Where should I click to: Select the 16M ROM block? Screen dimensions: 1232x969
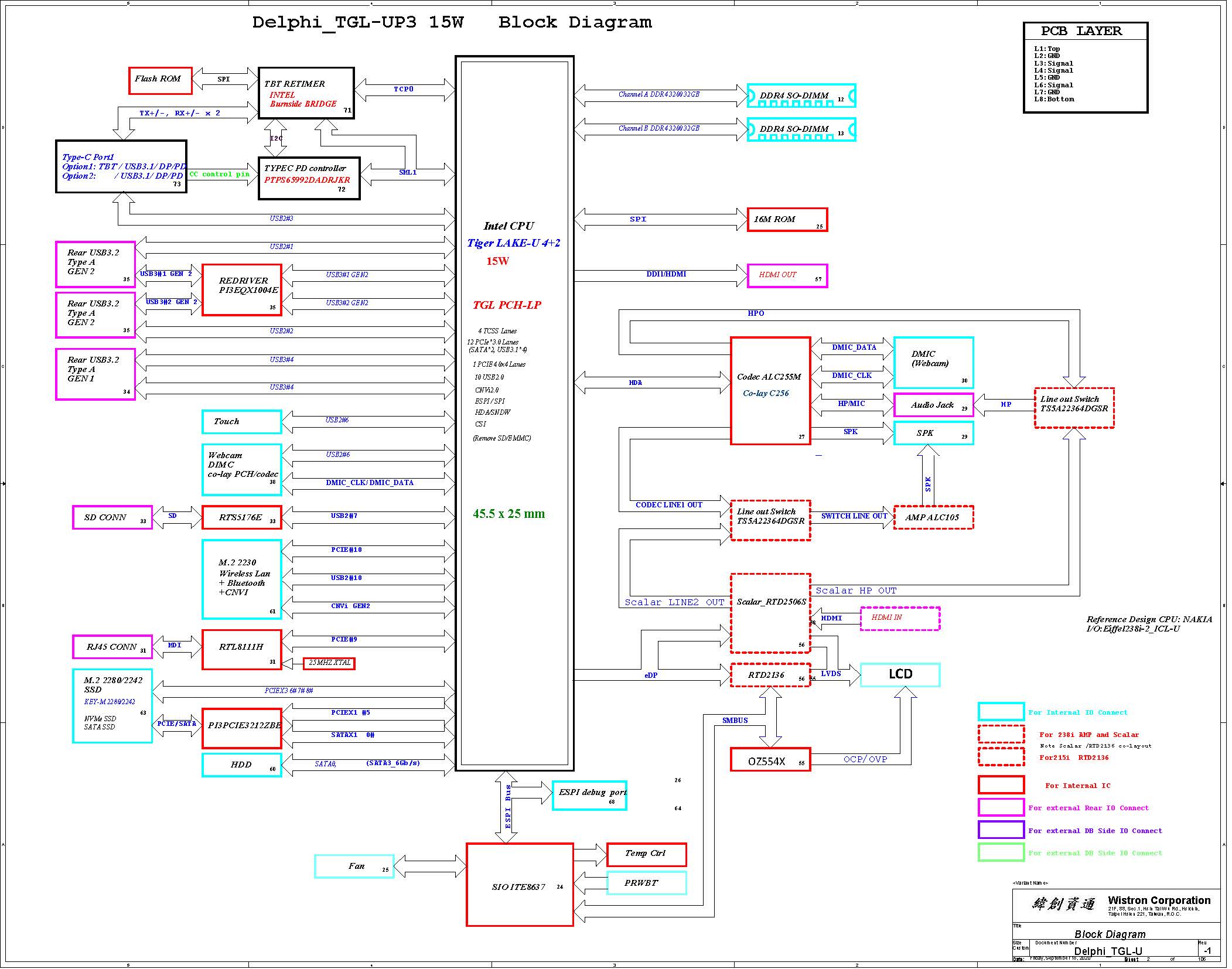click(x=787, y=220)
